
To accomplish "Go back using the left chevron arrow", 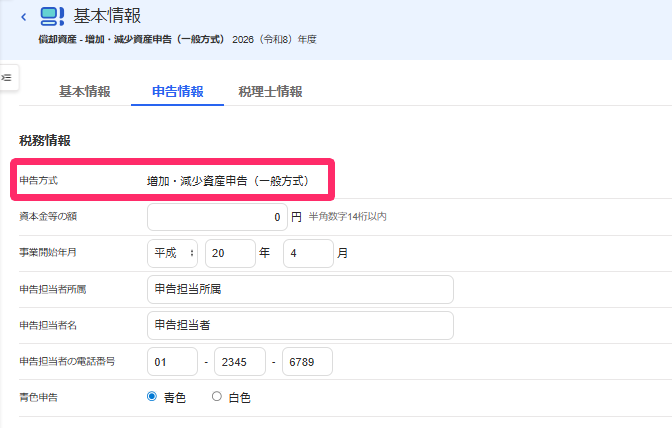I will (x=24, y=17).
